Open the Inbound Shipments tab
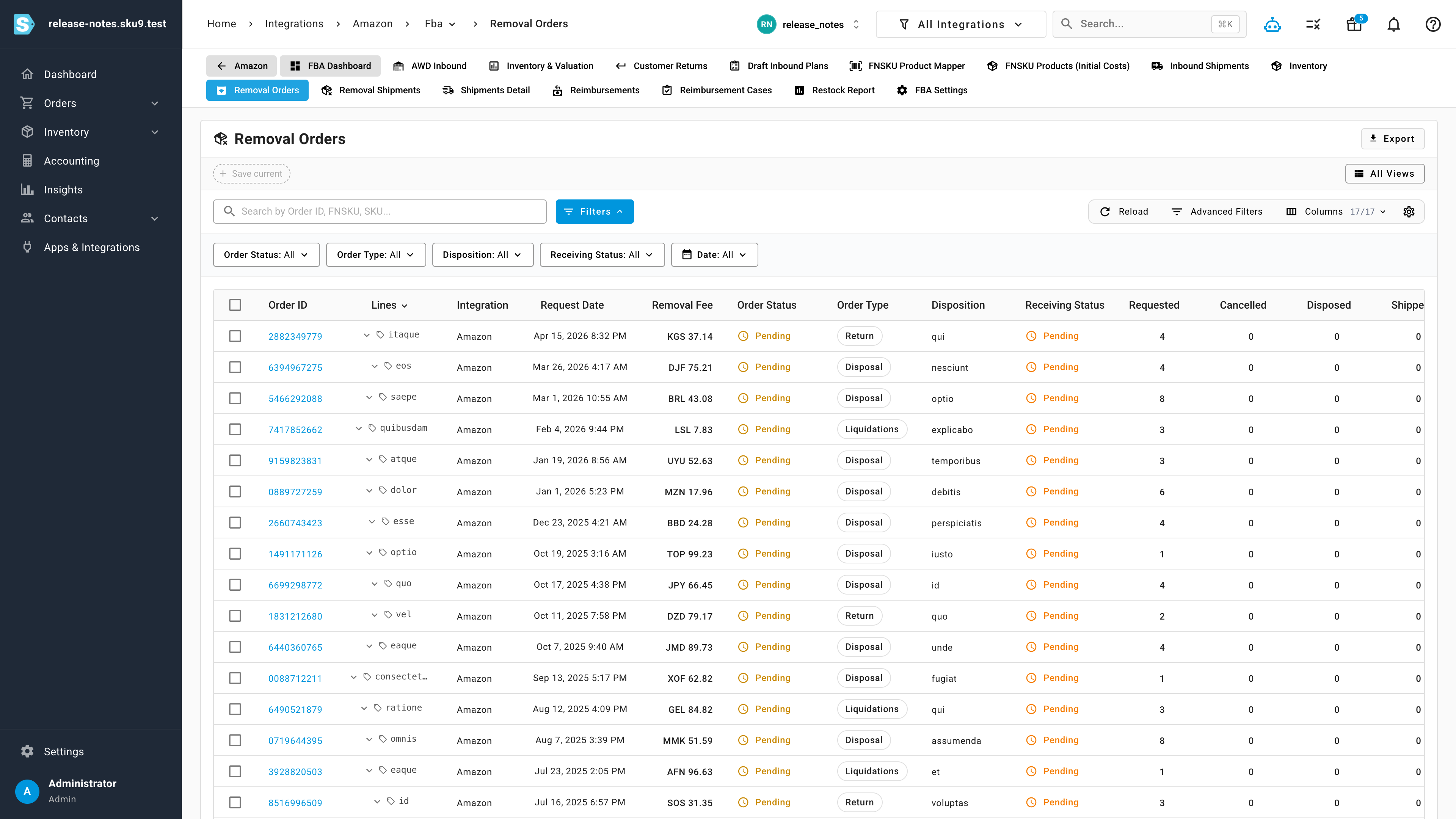The image size is (1456, 819). coord(1200,66)
